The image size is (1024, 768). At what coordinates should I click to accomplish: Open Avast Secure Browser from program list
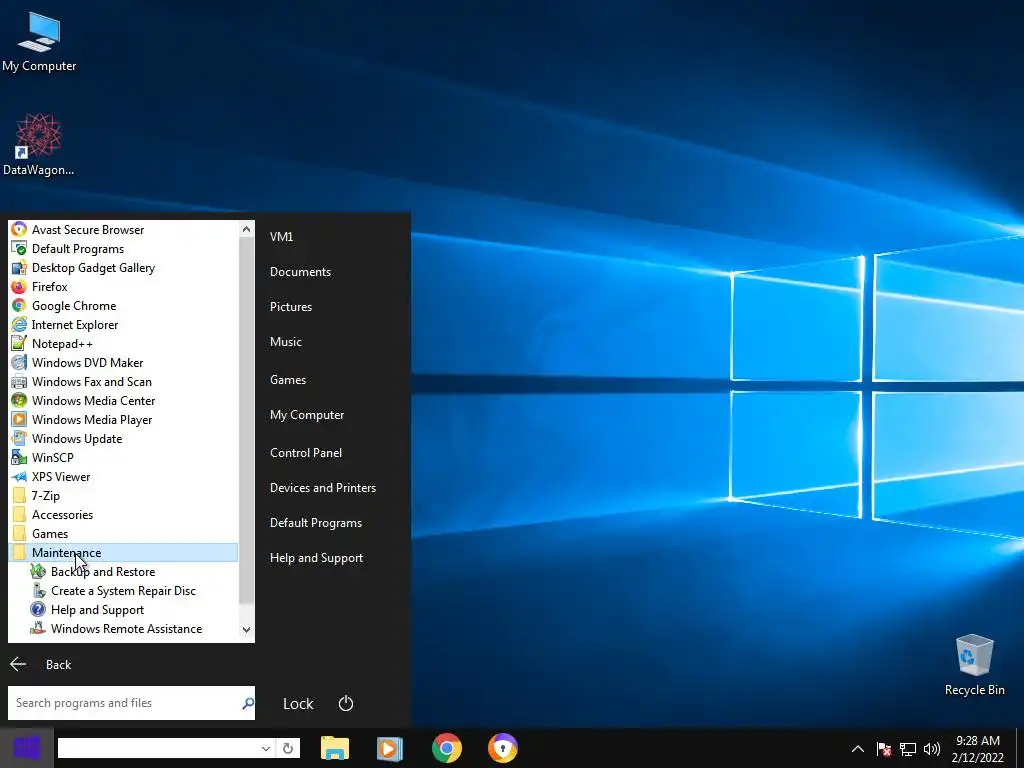click(x=123, y=230)
